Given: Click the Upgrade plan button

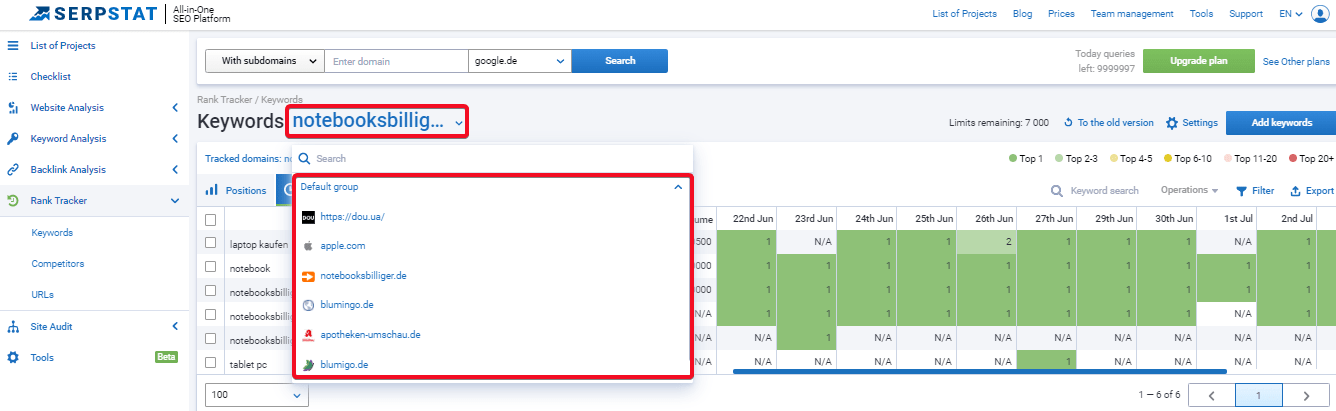Looking at the screenshot, I should point(1199,61).
